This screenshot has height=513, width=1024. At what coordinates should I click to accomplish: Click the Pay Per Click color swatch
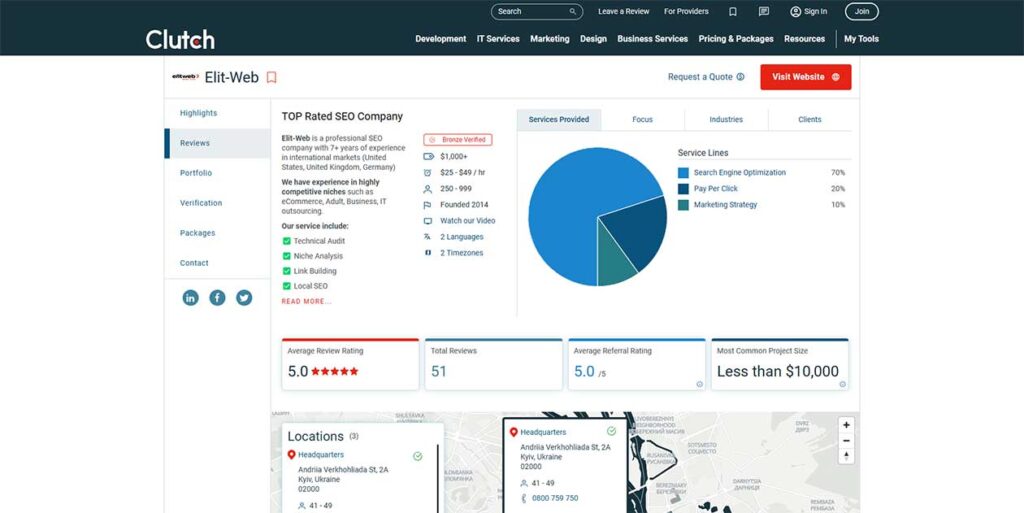click(x=683, y=189)
